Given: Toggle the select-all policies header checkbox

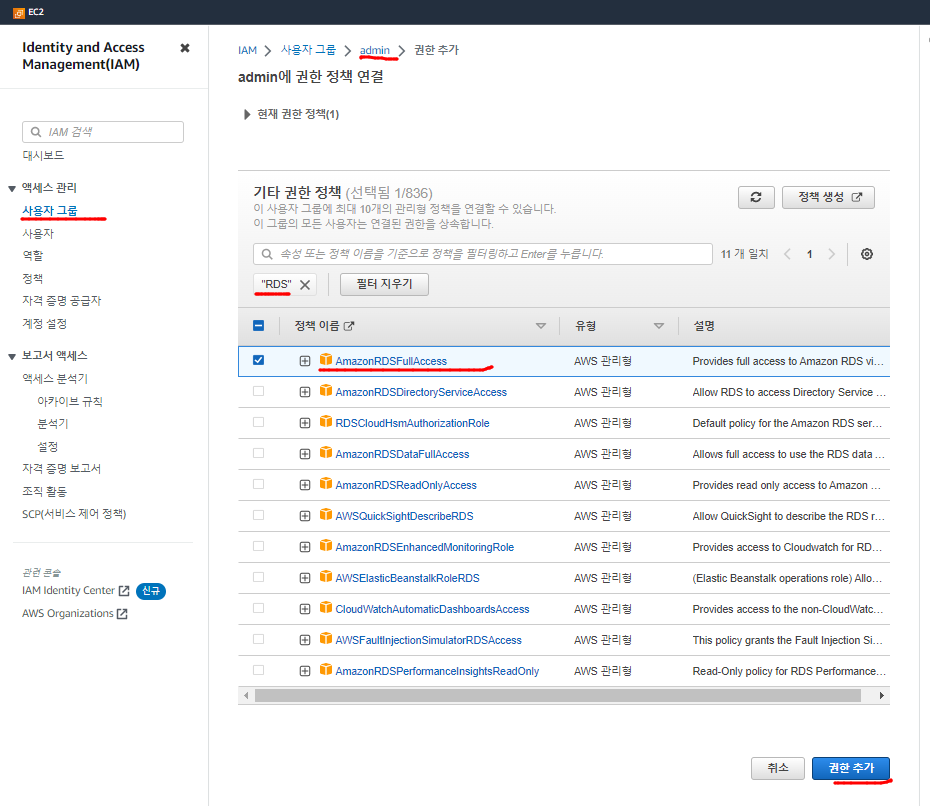Looking at the screenshot, I should pos(258,326).
